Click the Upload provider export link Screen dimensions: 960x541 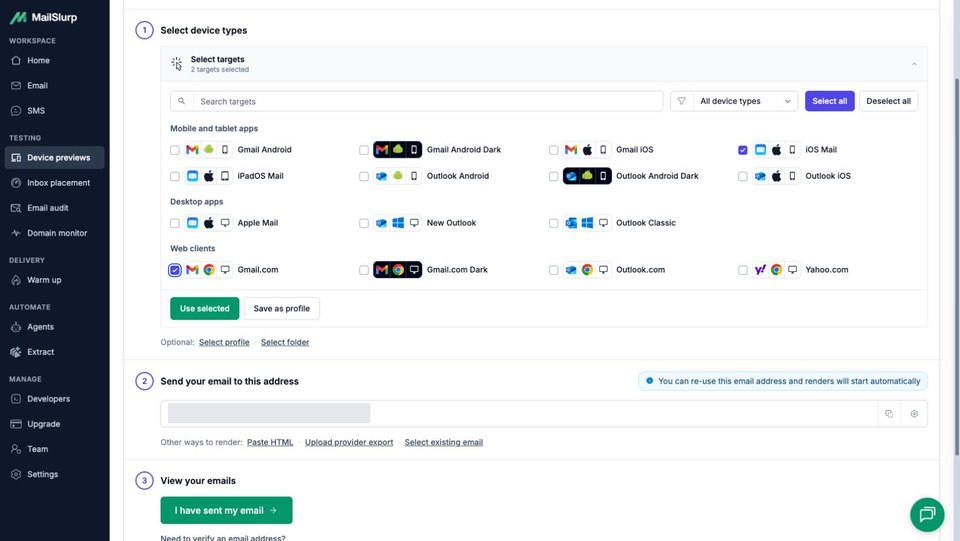[x=349, y=442]
